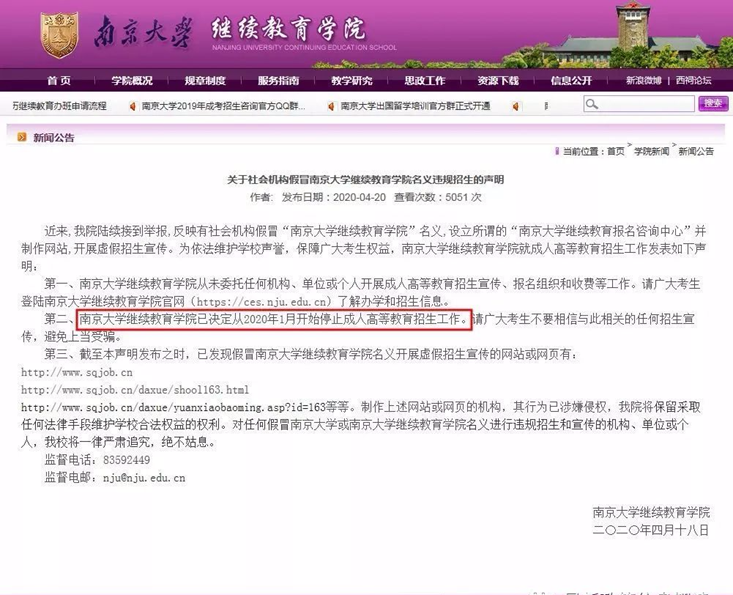Open 南京大学2019年成考招生咨询官方QQ群 notice
The height and width of the screenshot is (595, 733).
pyautogui.click(x=223, y=107)
